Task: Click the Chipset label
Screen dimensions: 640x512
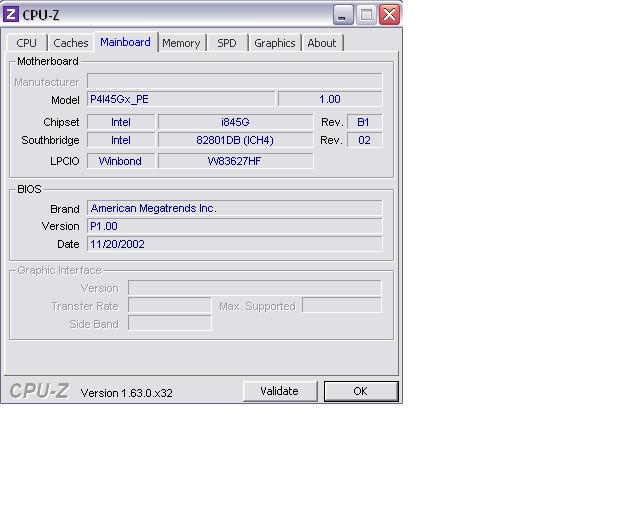Action: pos(61,122)
